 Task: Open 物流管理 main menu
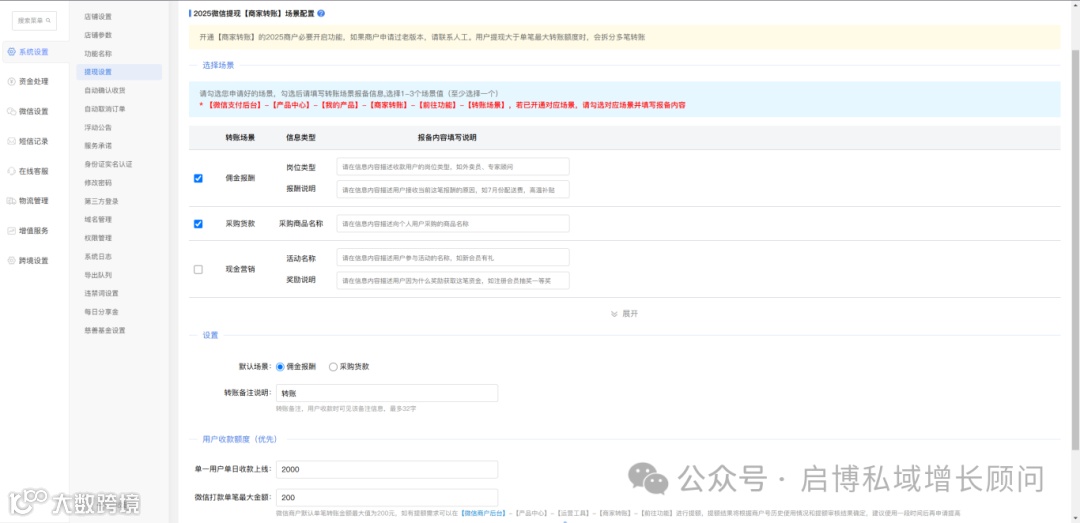pos(34,201)
